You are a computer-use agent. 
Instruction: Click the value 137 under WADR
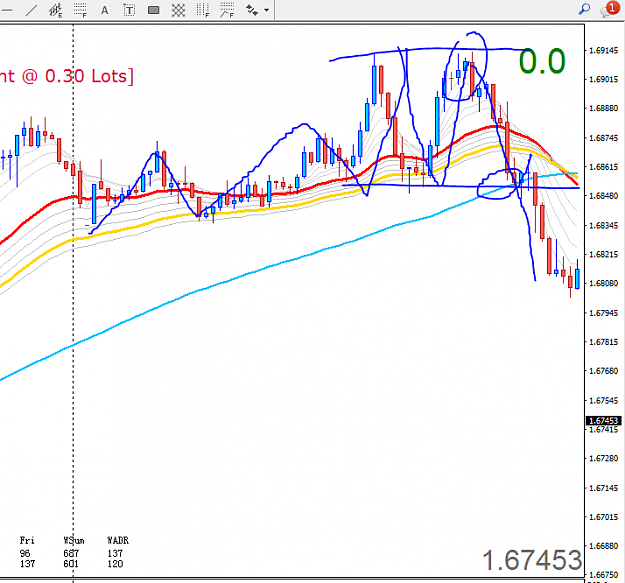pyautogui.click(x=115, y=554)
